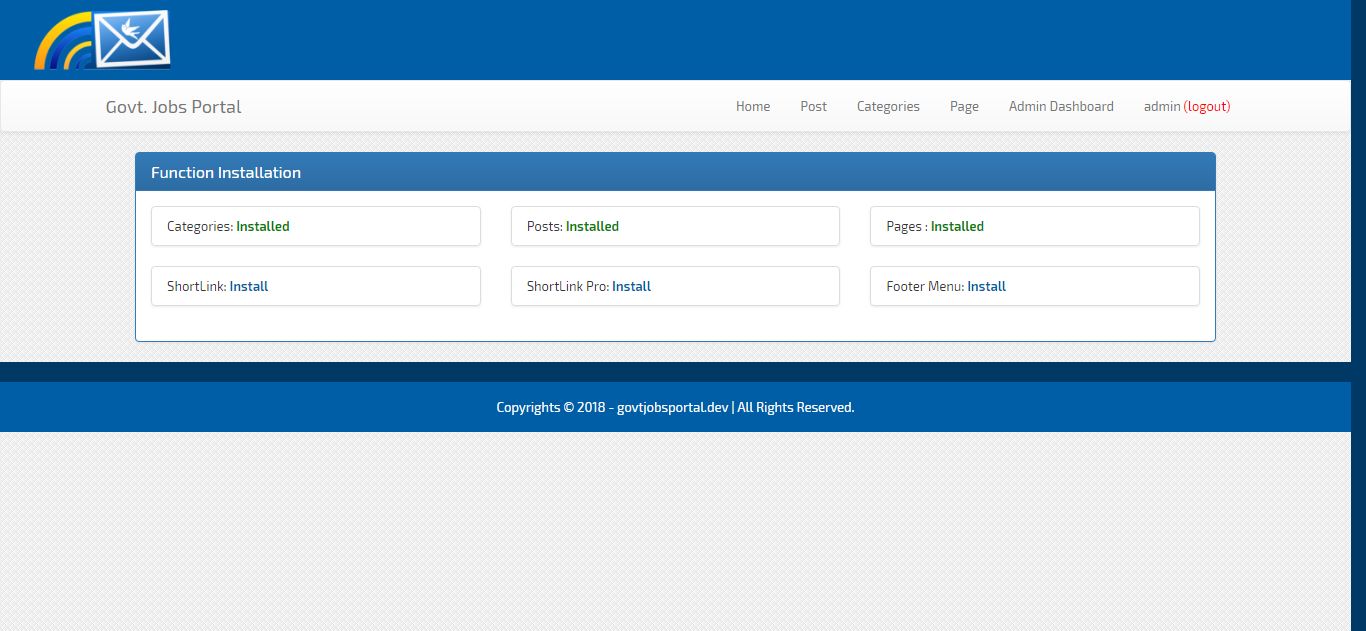This screenshot has height=631, width=1366.
Task: Install the ShortLink Pro function
Action: 631,286
